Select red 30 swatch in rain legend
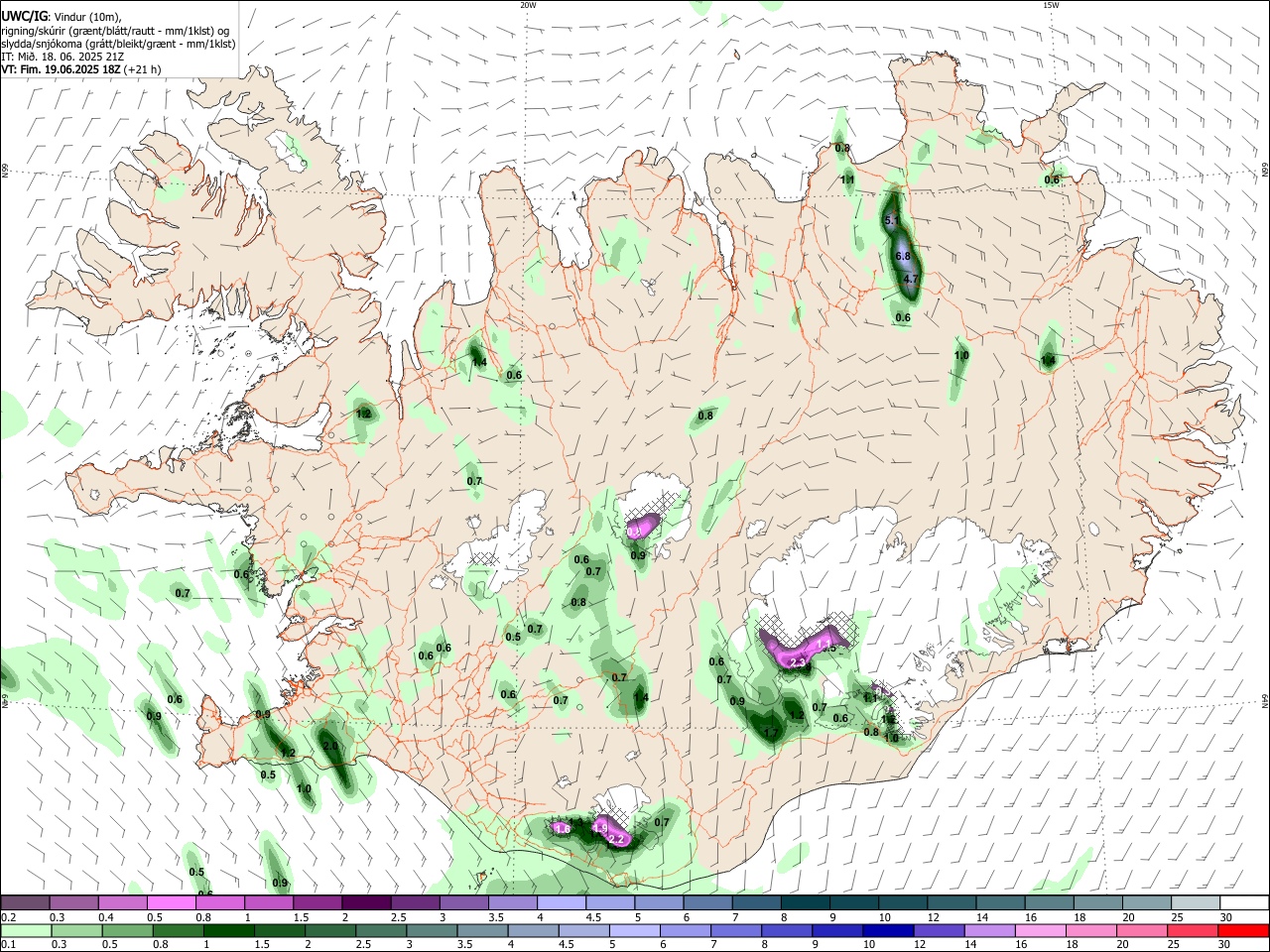This screenshot has height=952, width=1270. [1243, 930]
